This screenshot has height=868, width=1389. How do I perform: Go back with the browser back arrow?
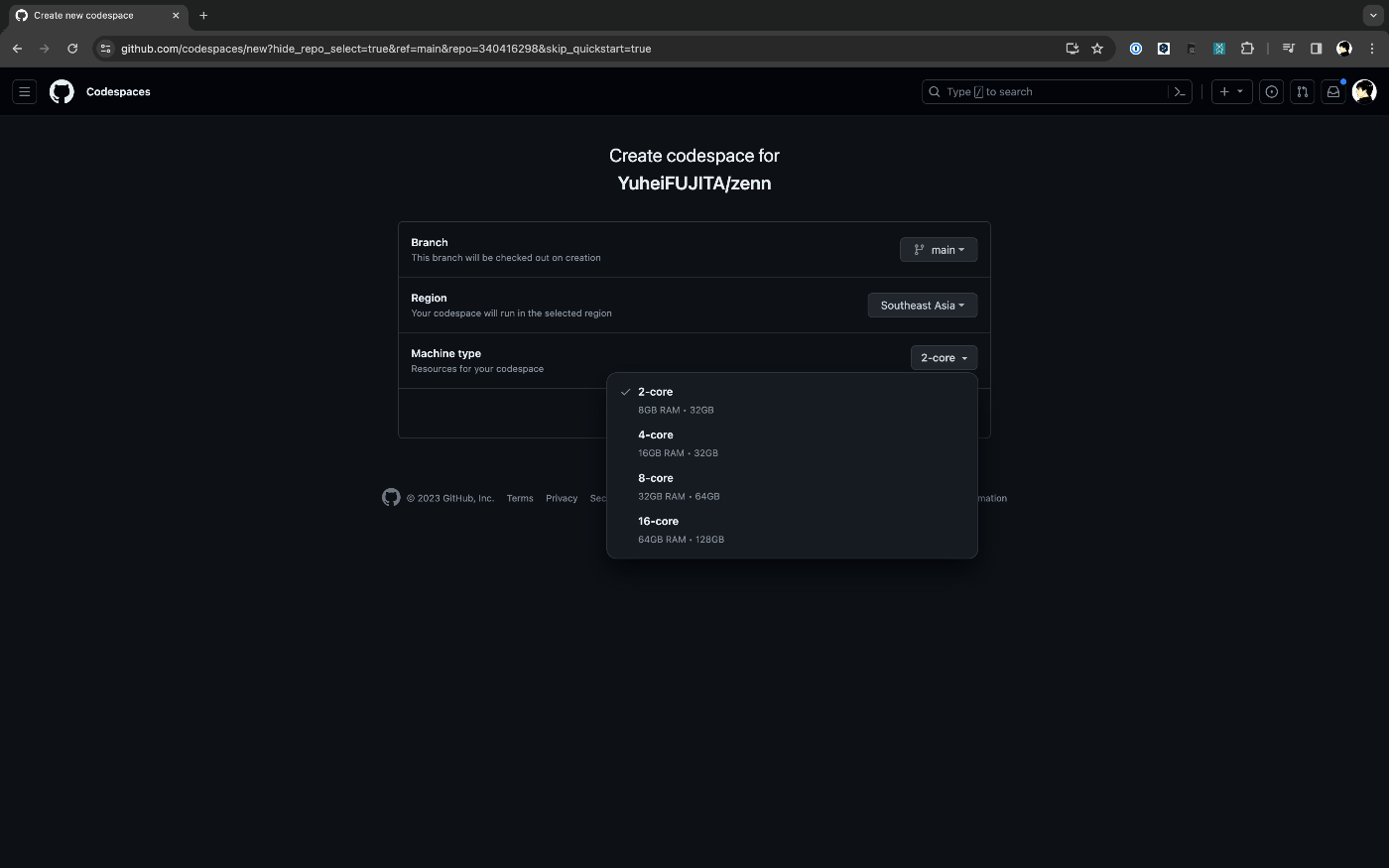17,48
